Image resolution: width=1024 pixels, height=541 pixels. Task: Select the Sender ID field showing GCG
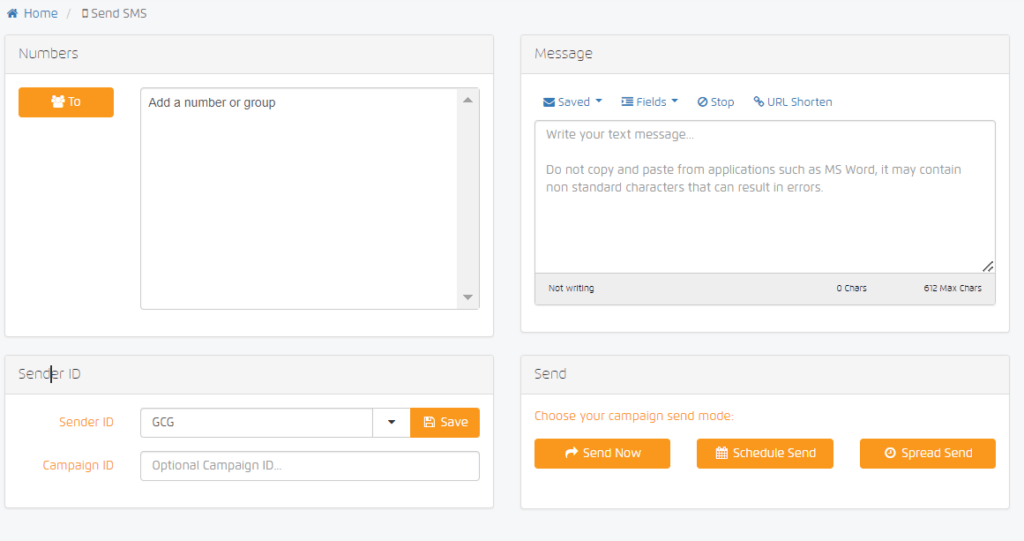coord(257,422)
